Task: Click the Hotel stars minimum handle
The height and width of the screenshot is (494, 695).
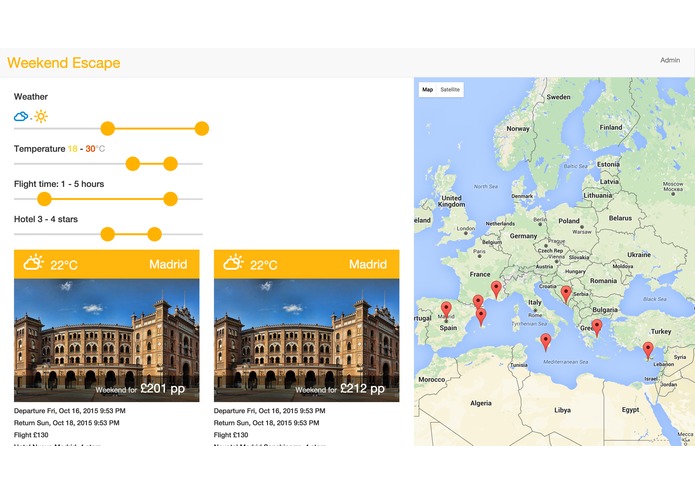Action: [x=108, y=234]
